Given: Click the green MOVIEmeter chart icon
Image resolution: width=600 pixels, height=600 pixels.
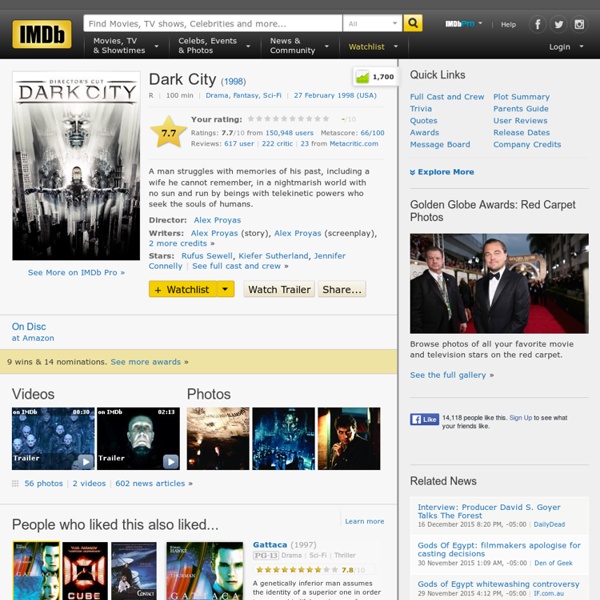Looking at the screenshot, I should 362,77.
